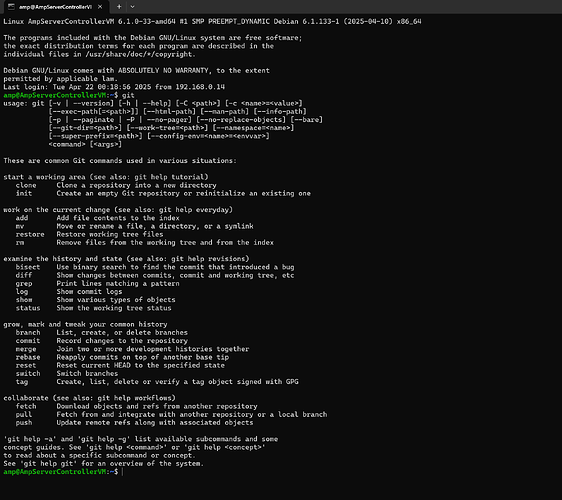Click the 'status' command entry

coord(28,308)
